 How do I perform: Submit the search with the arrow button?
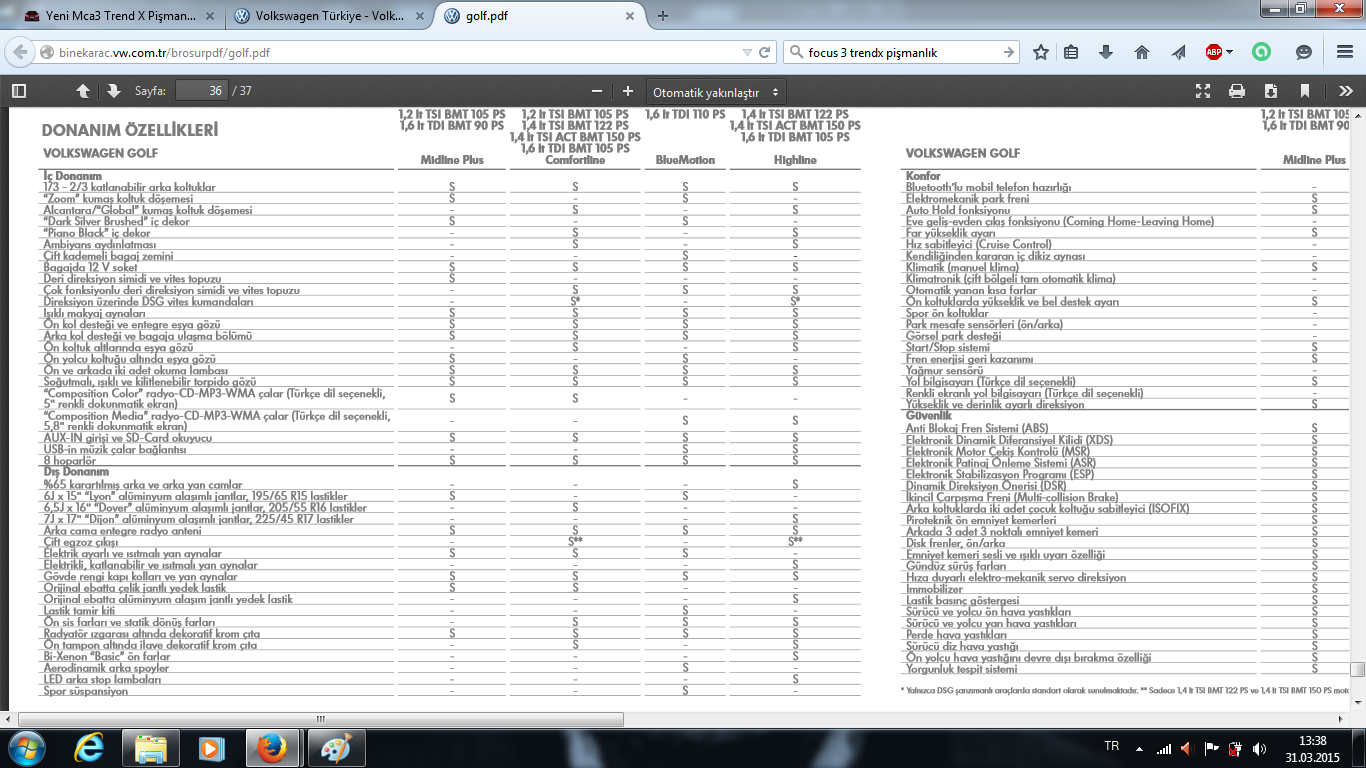[x=1009, y=52]
